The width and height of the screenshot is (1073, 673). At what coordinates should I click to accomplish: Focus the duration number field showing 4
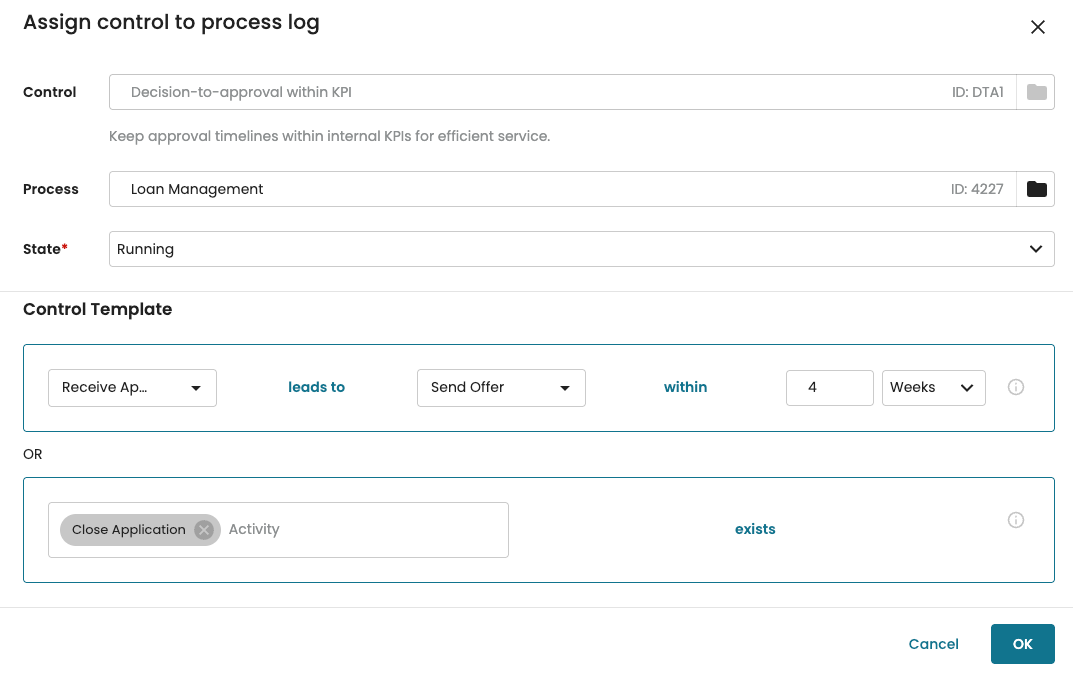tap(829, 387)
